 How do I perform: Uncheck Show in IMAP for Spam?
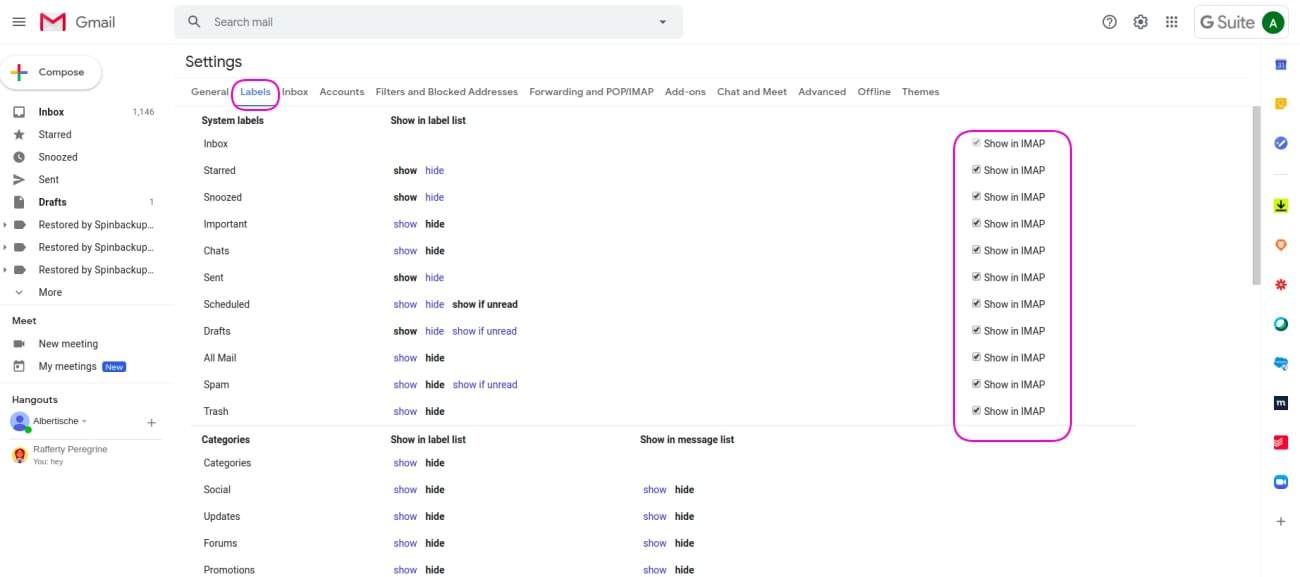coord(976,383)
